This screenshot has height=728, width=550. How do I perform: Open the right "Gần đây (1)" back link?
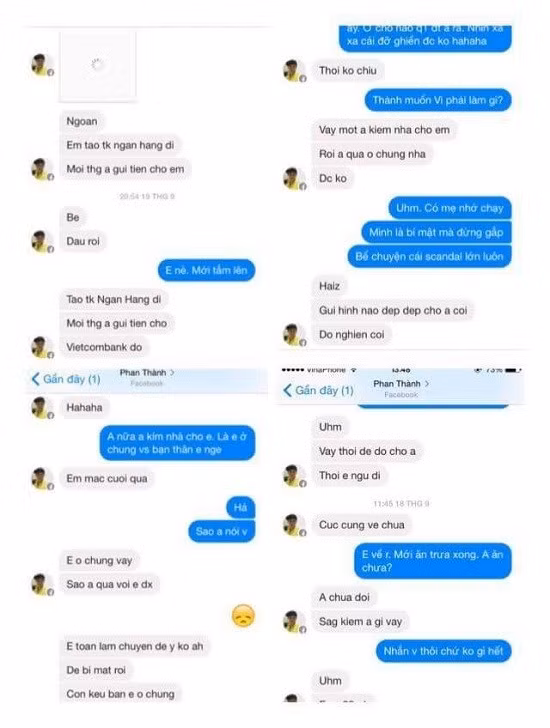(318, 390)
